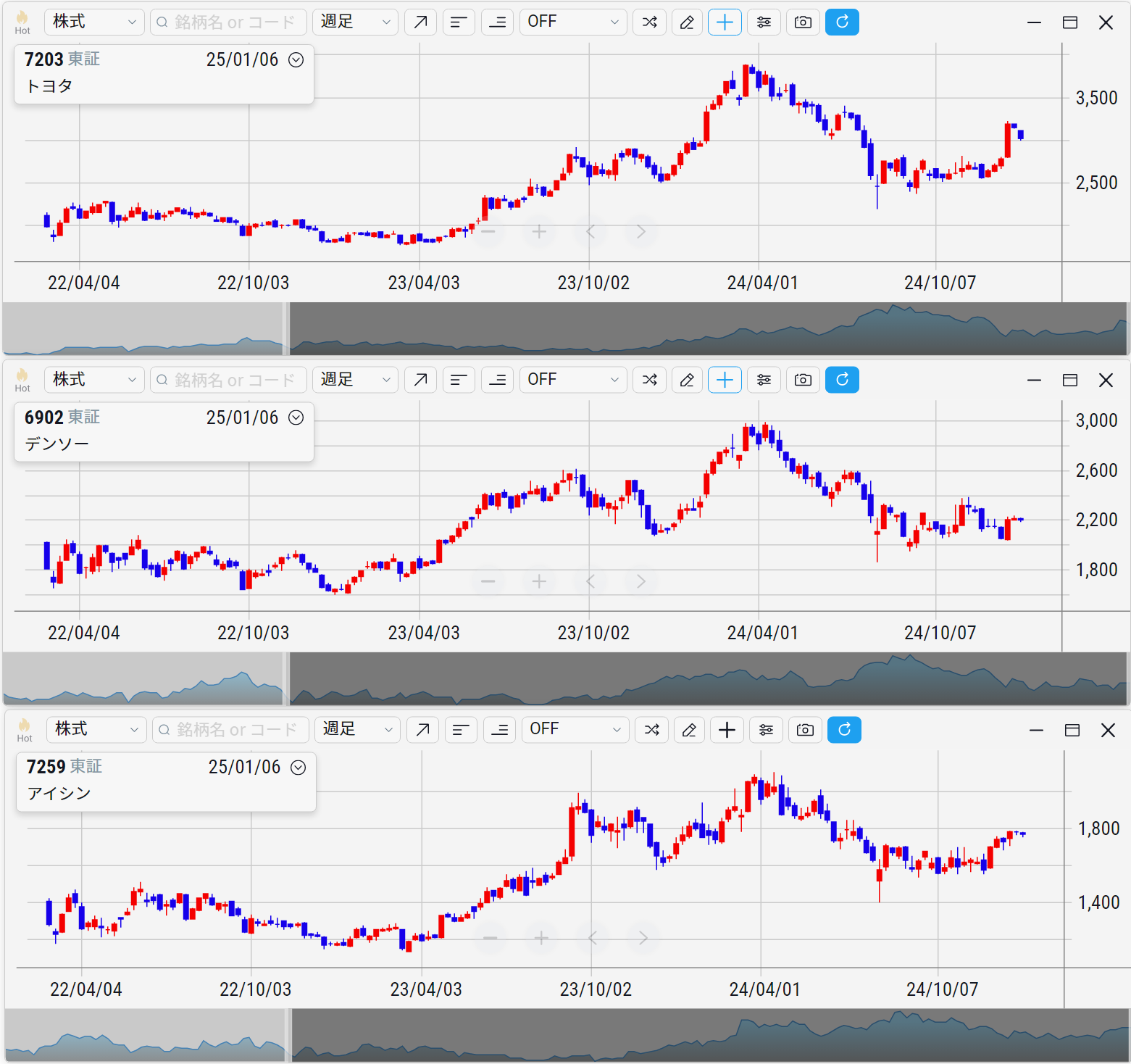Click right-align lines icon in Aisin toolbar

499,729
